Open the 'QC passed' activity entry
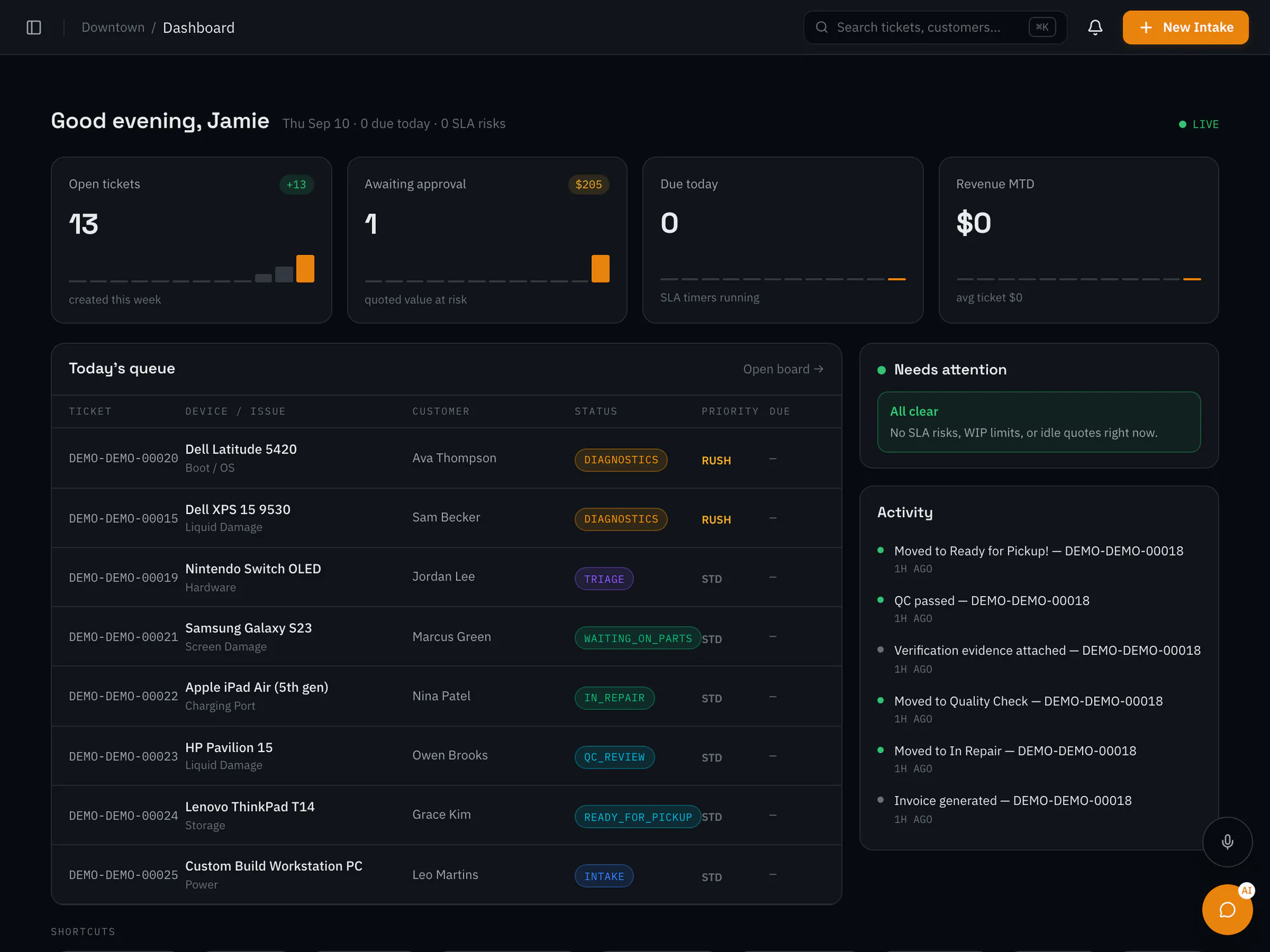 (1038, 608)
